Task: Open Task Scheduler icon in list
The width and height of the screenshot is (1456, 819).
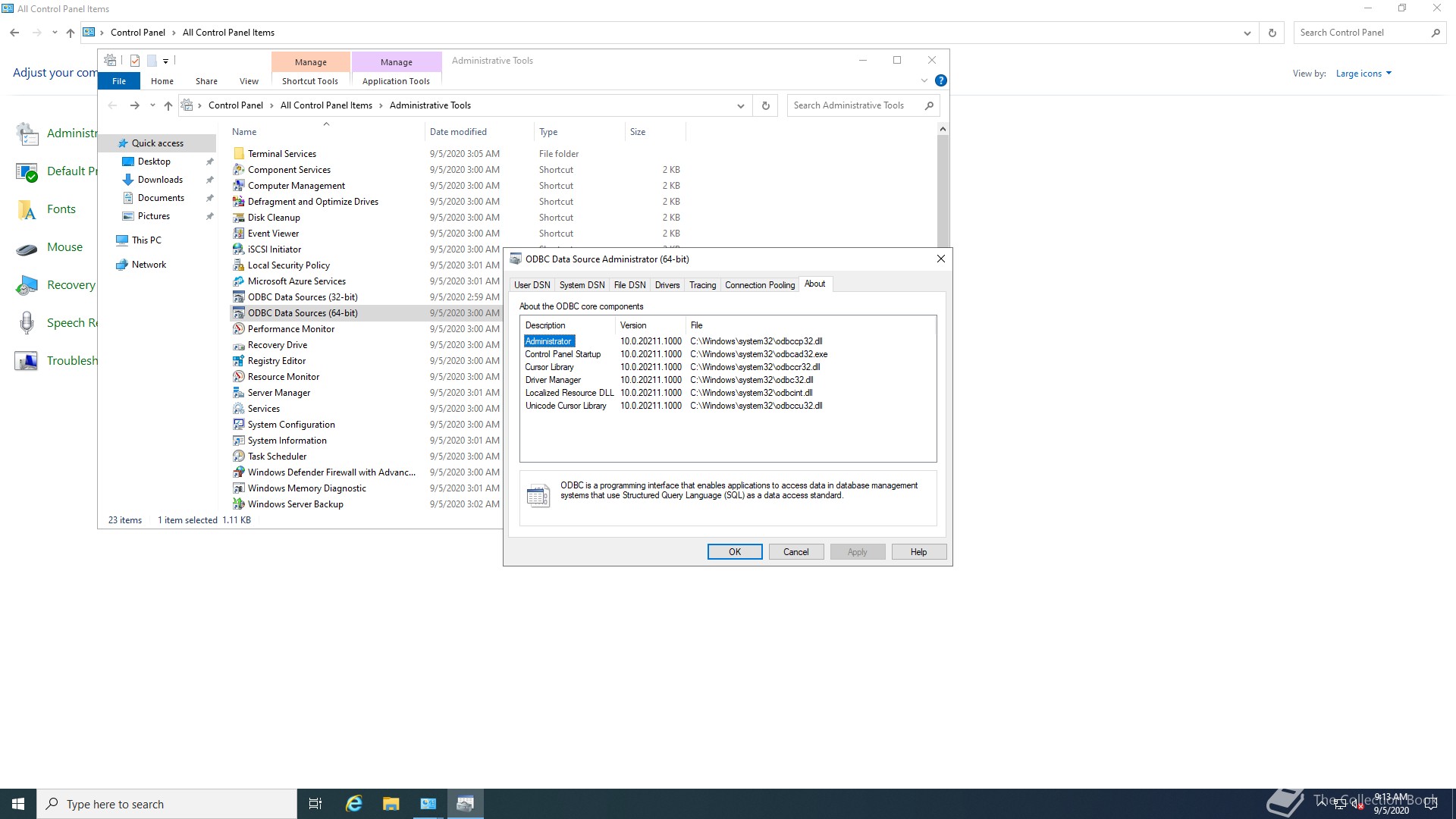Action: tap(238, 457)
